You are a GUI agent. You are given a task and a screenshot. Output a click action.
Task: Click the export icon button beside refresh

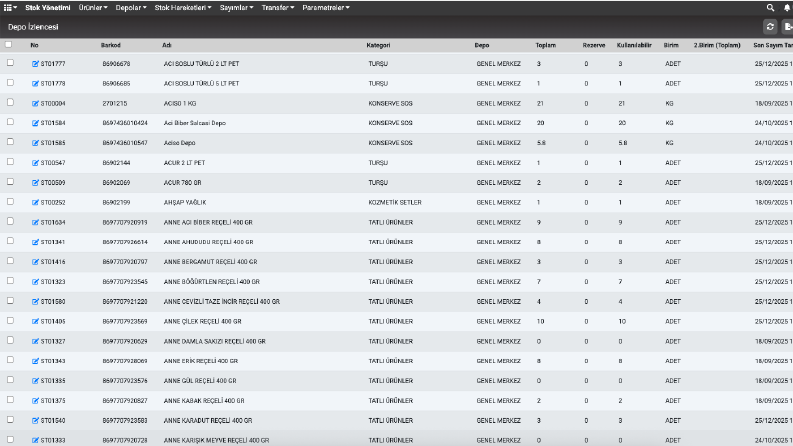(x=788, y=27)
